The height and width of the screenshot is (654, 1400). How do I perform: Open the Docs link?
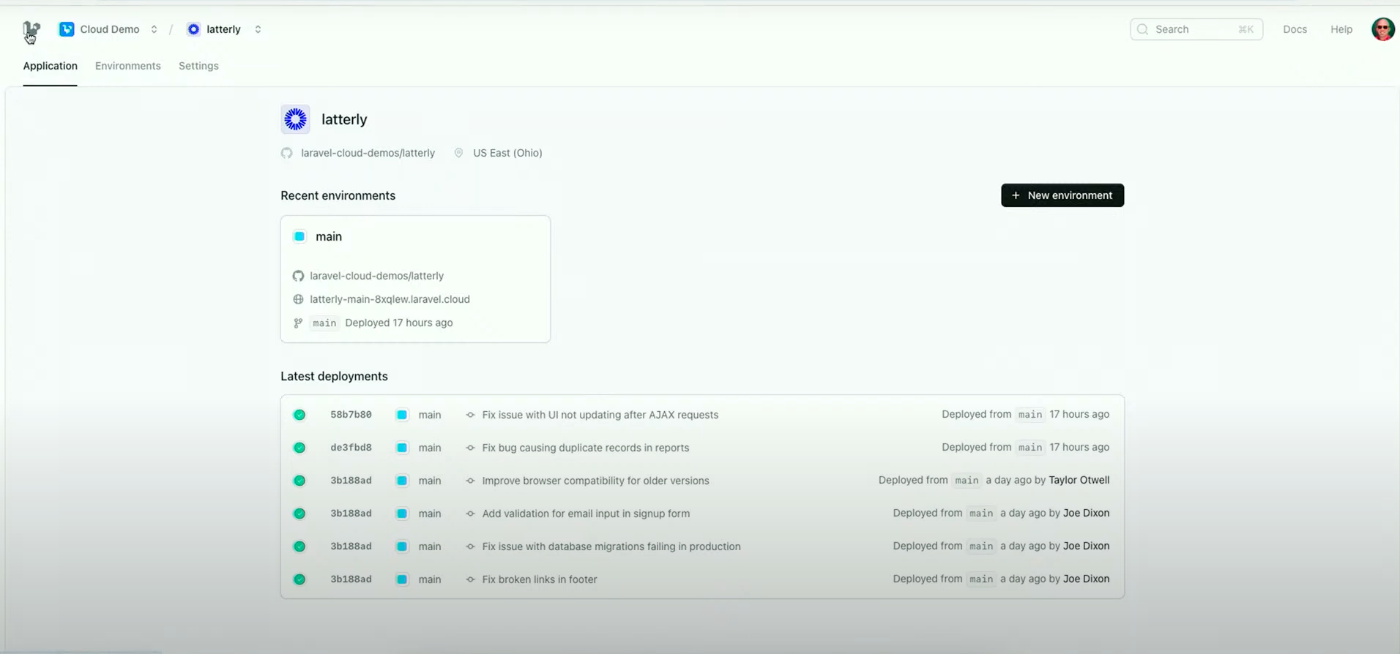1295,29
